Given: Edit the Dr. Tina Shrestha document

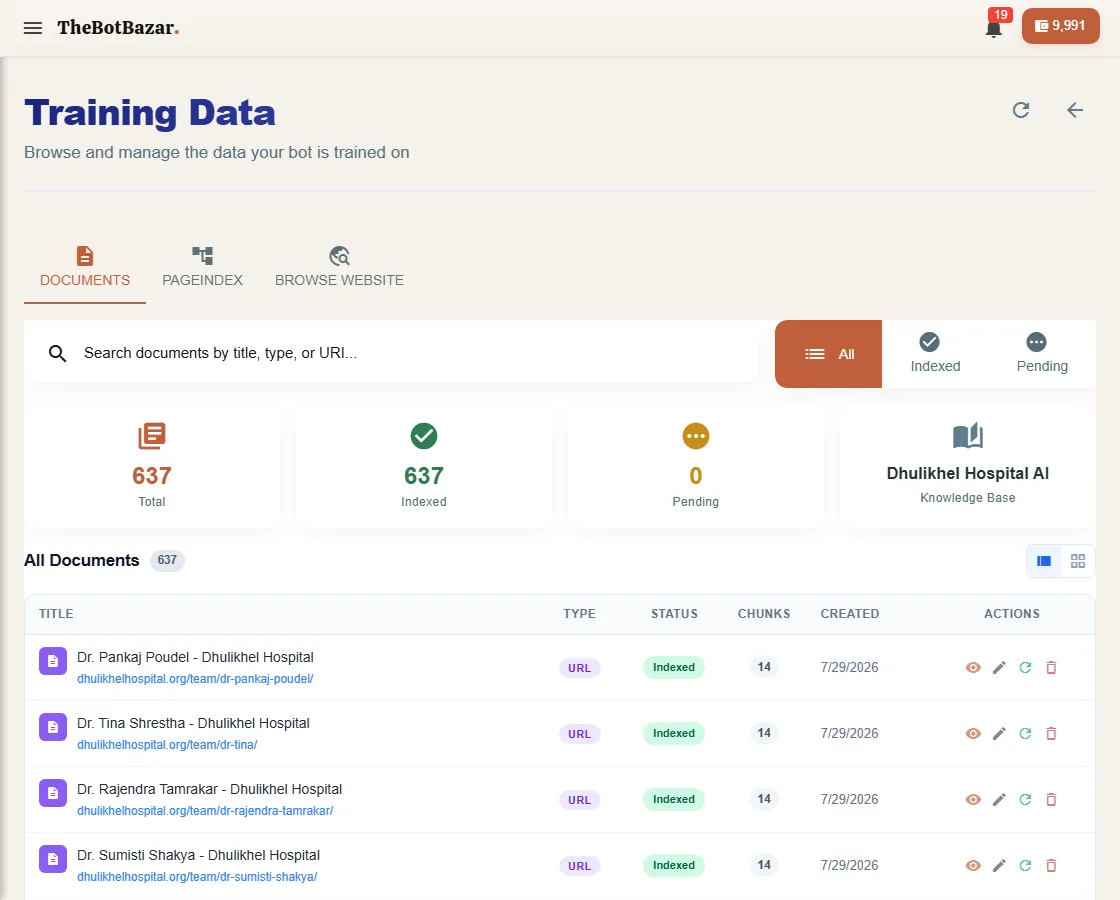Looking at the screenshot, I should [999, 734].
